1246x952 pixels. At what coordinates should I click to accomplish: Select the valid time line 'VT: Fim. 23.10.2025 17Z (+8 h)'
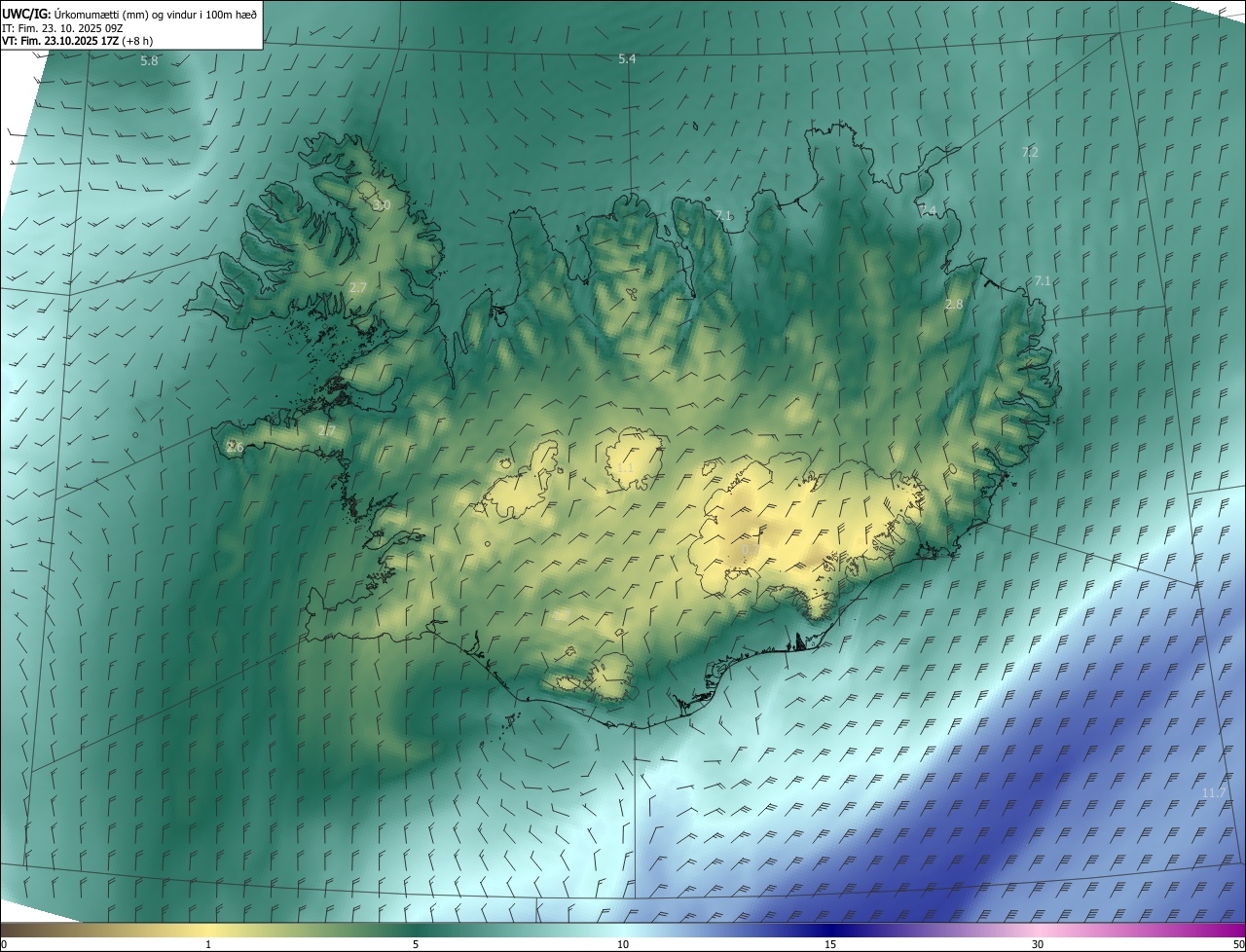pos(77,41)
